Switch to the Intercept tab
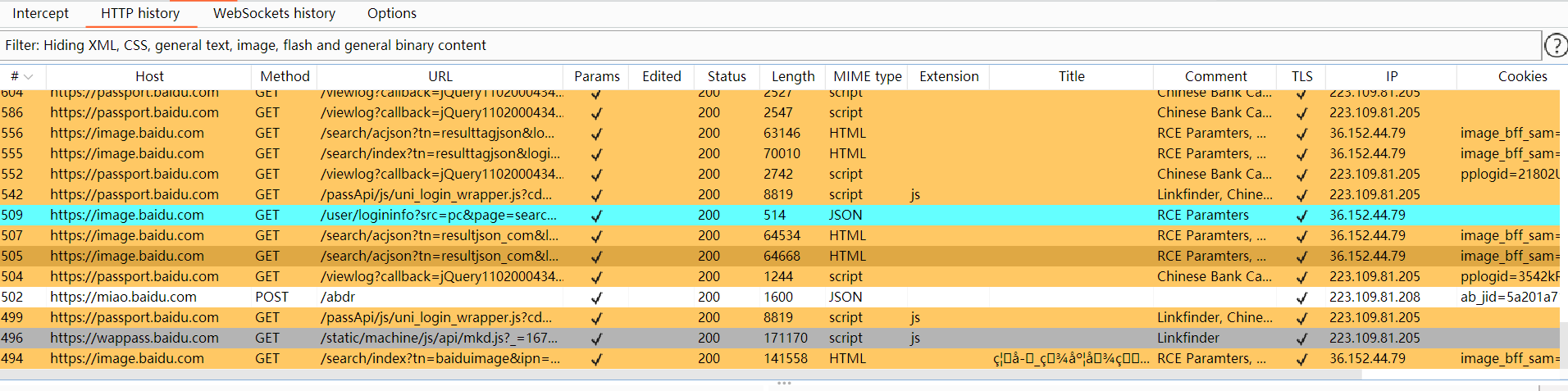 pyautogui.click(x=41, y=13)
